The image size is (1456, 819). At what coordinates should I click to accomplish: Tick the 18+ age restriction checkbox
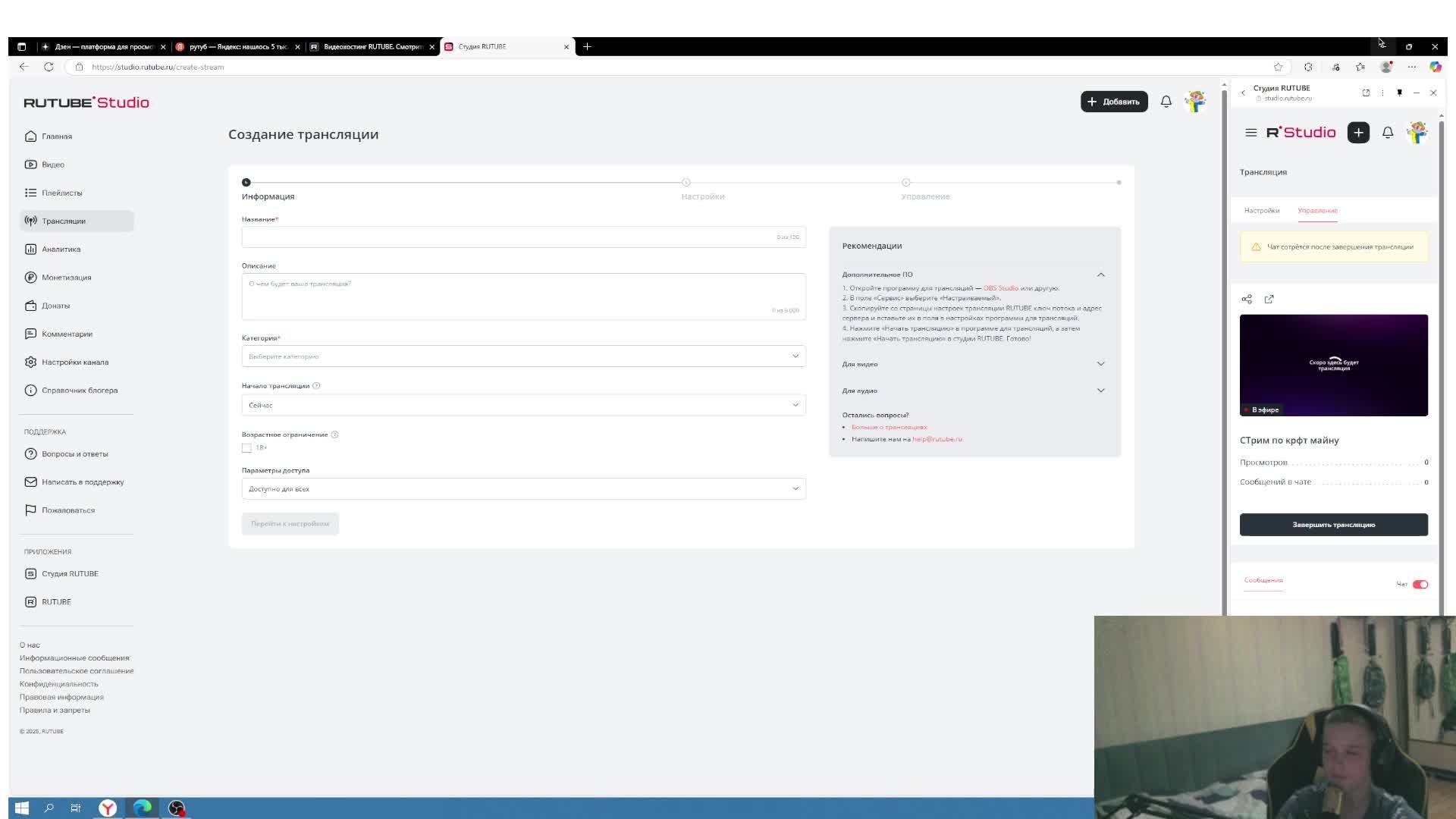246,448
